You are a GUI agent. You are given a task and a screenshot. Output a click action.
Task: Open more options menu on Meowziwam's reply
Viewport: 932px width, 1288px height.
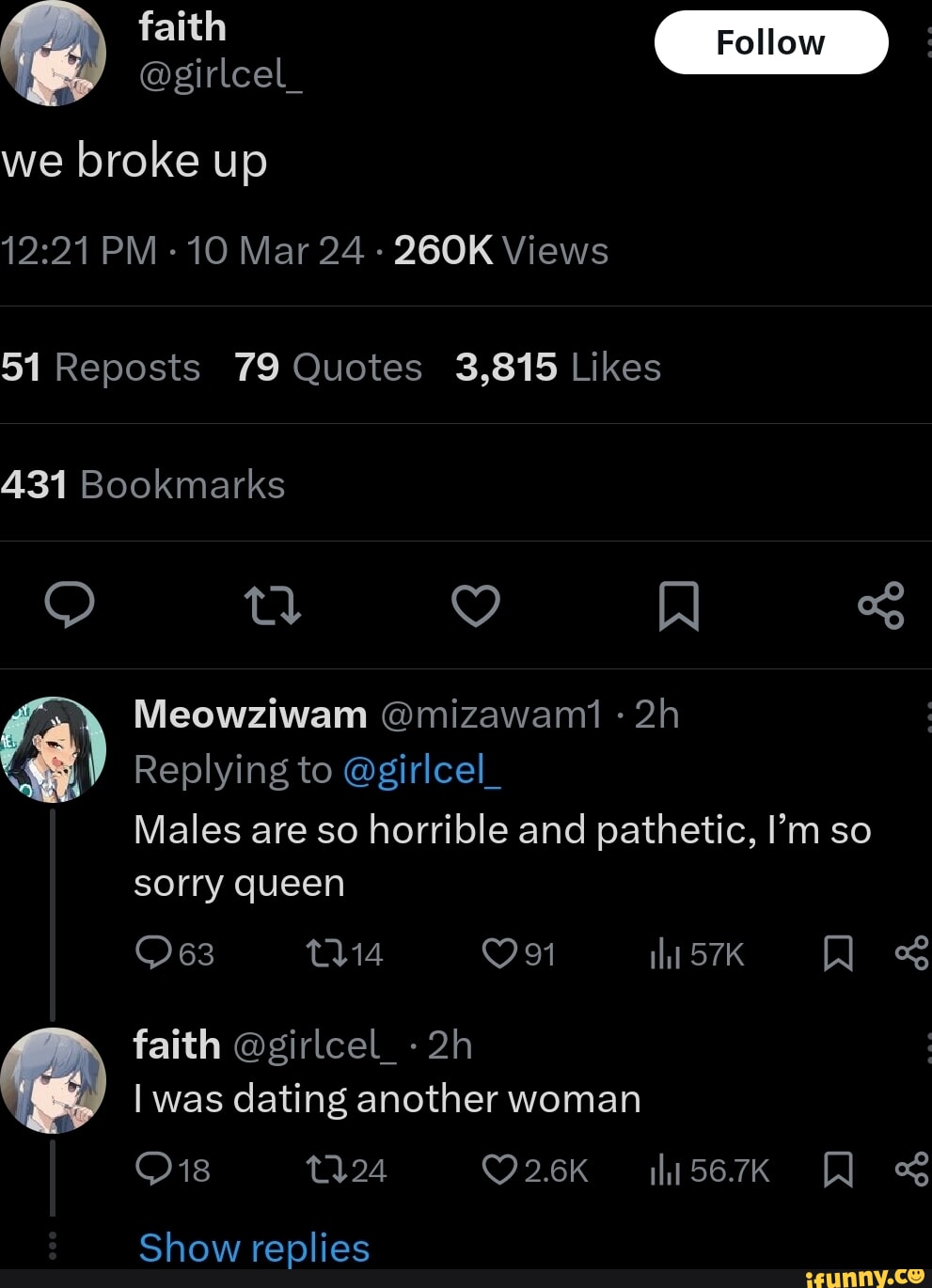point(927,716)
